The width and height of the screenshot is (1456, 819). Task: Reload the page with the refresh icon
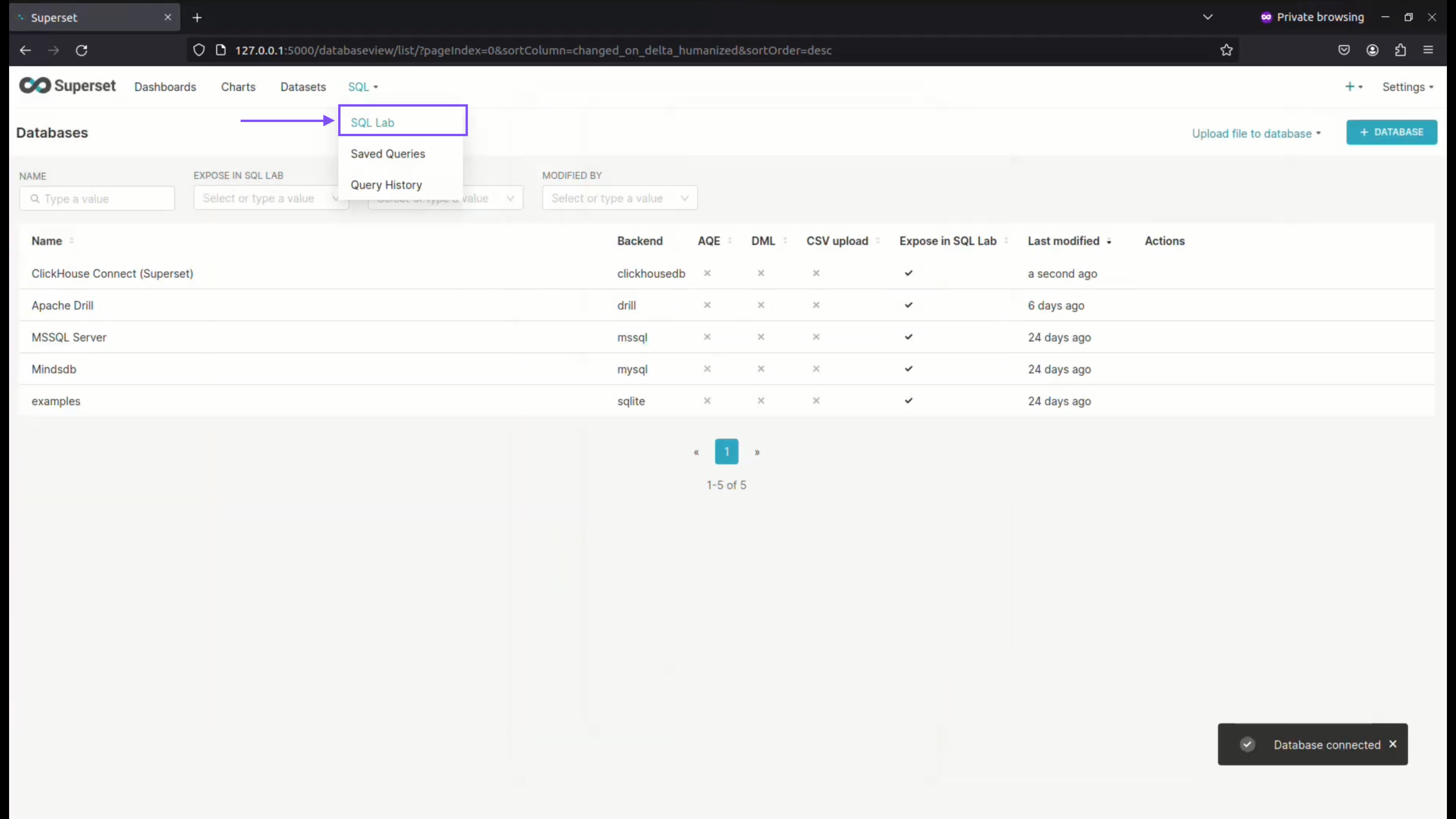(82, 50)
